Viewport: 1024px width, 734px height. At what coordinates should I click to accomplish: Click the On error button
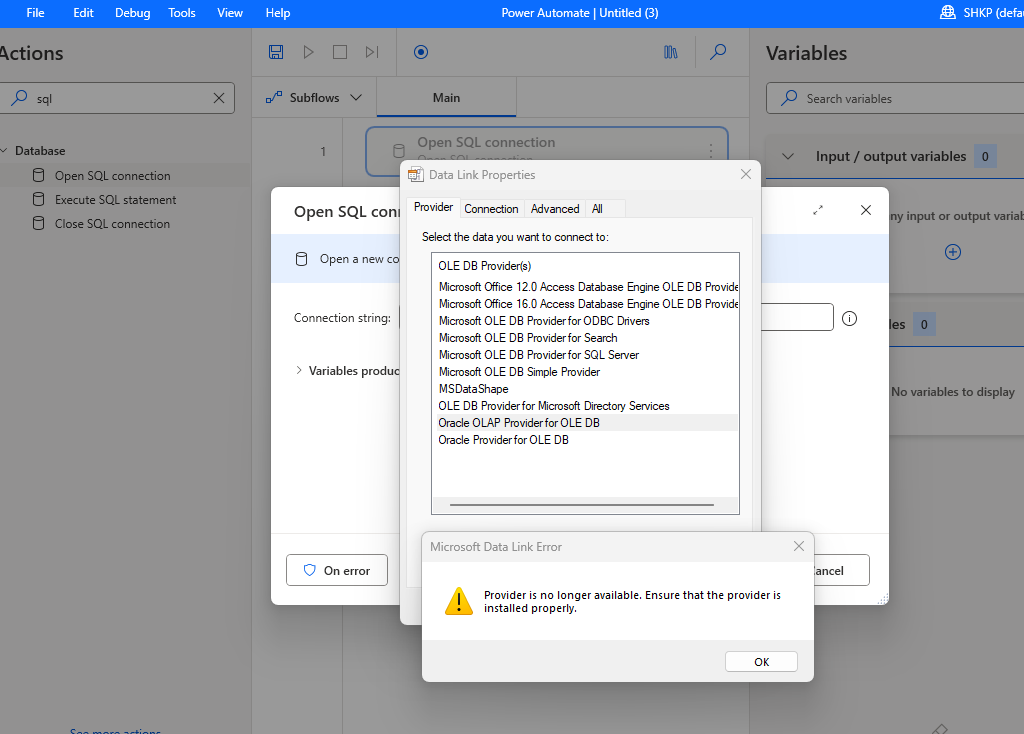(x=337, y=571)
